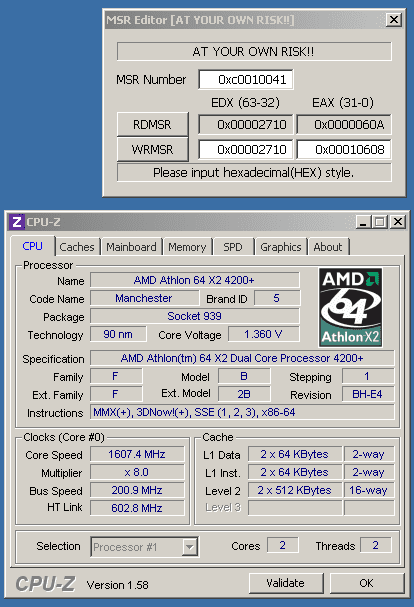414x607 pixels.
Task: Open the About tab
Action: click(328, 247)
